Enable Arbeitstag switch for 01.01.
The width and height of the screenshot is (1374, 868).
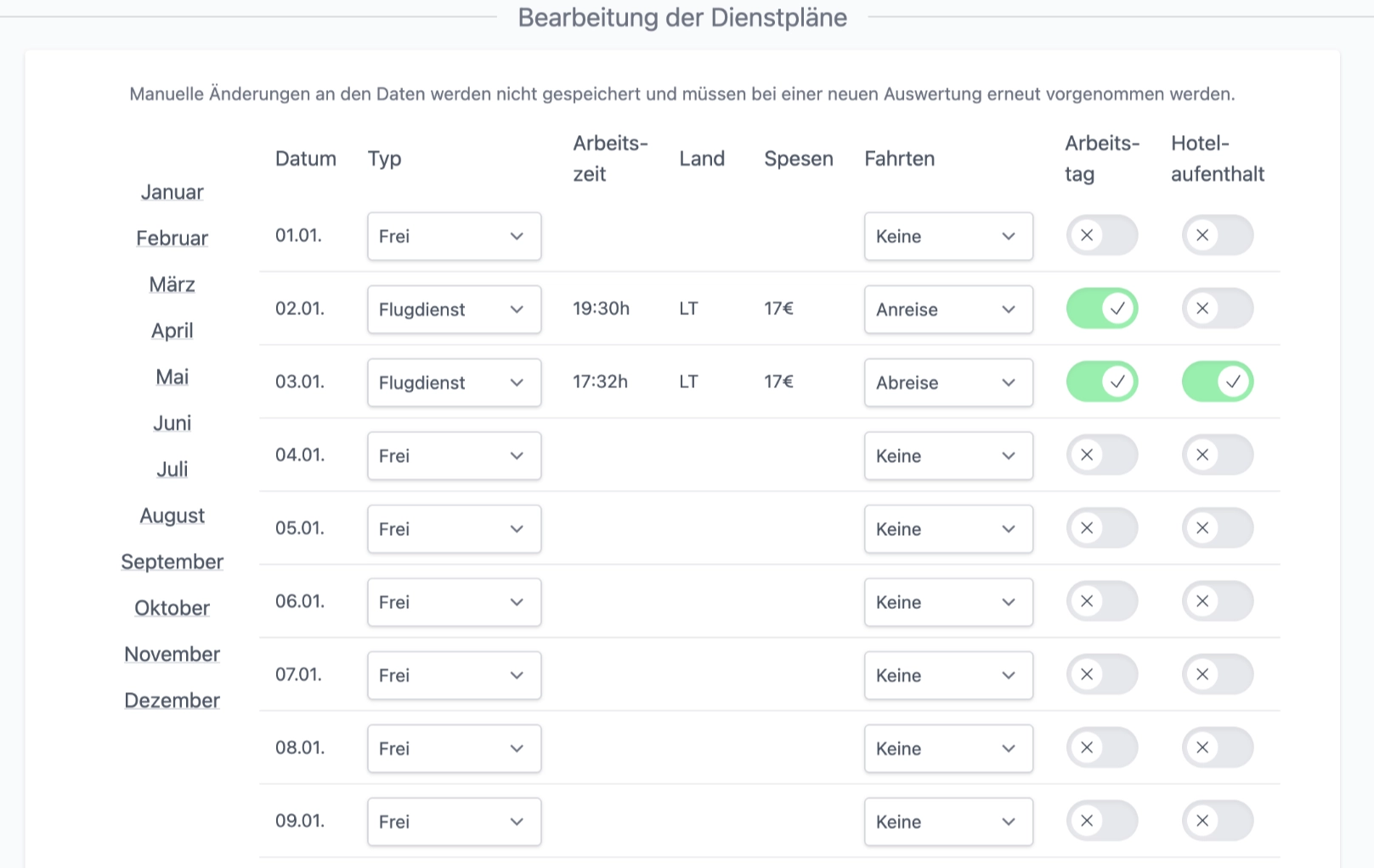pyautogui.click(x=1101, y=235)
